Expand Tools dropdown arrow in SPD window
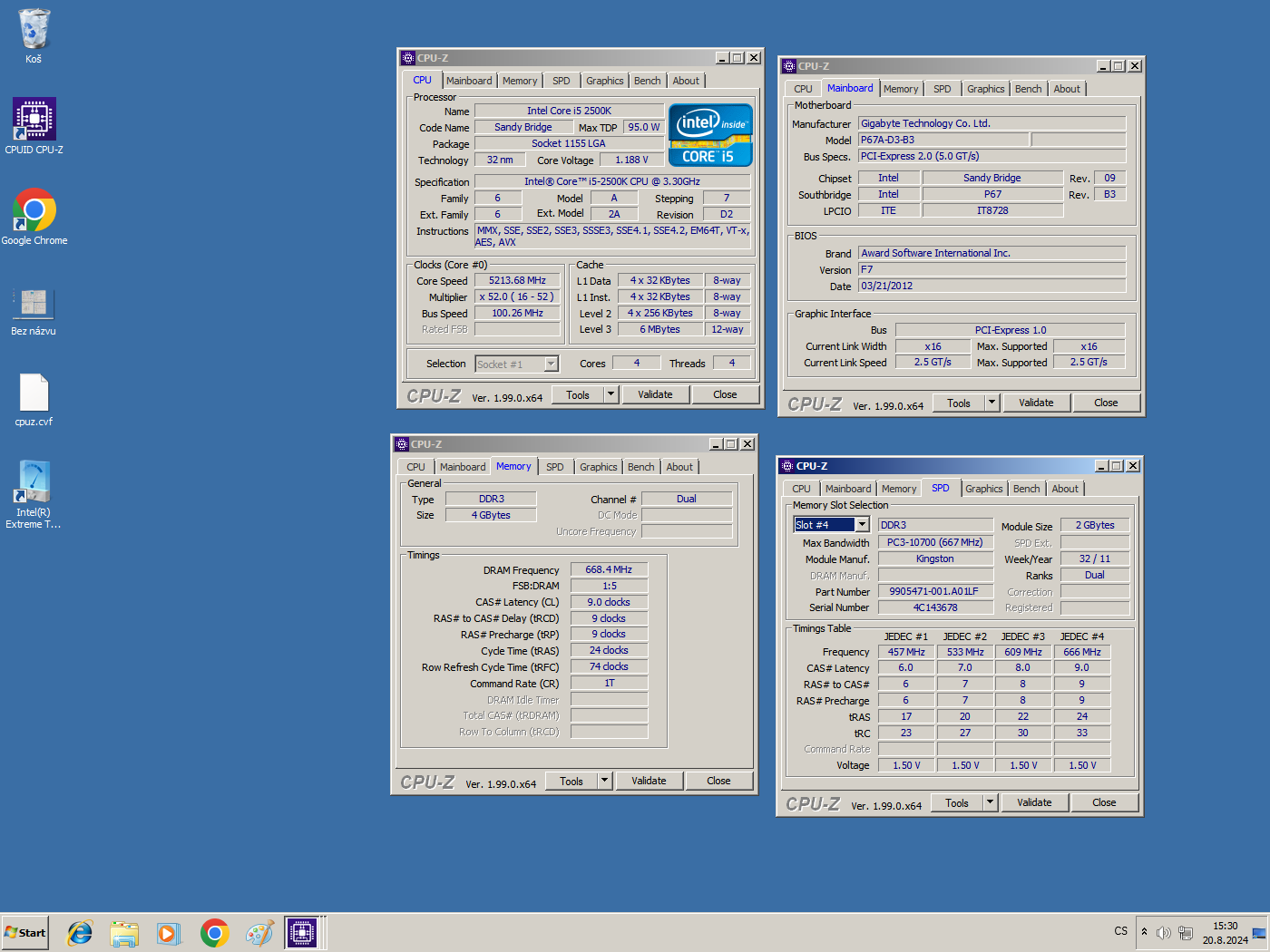 click(990, 802)
